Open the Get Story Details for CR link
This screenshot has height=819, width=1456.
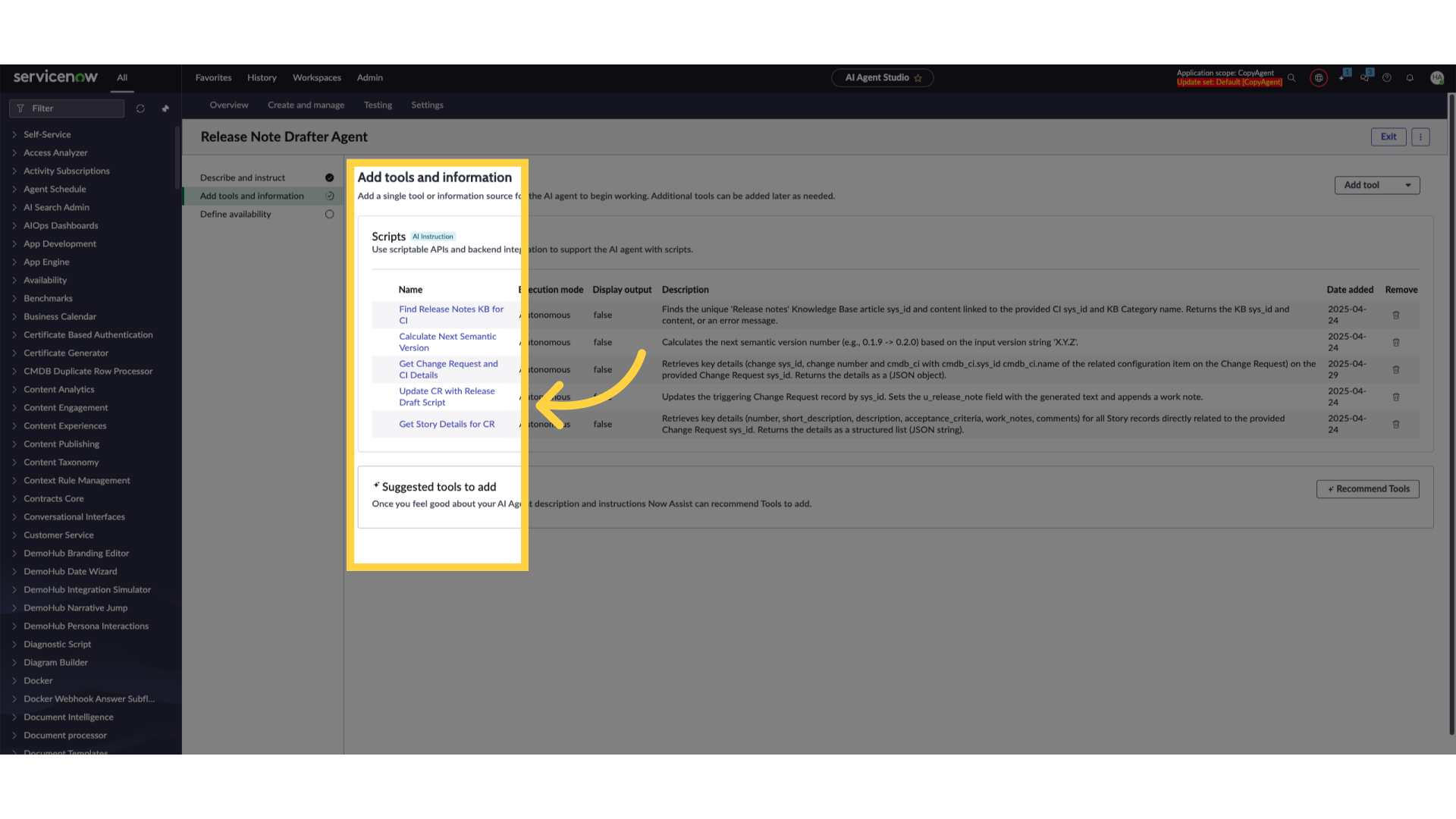click(x=447, y=424)
